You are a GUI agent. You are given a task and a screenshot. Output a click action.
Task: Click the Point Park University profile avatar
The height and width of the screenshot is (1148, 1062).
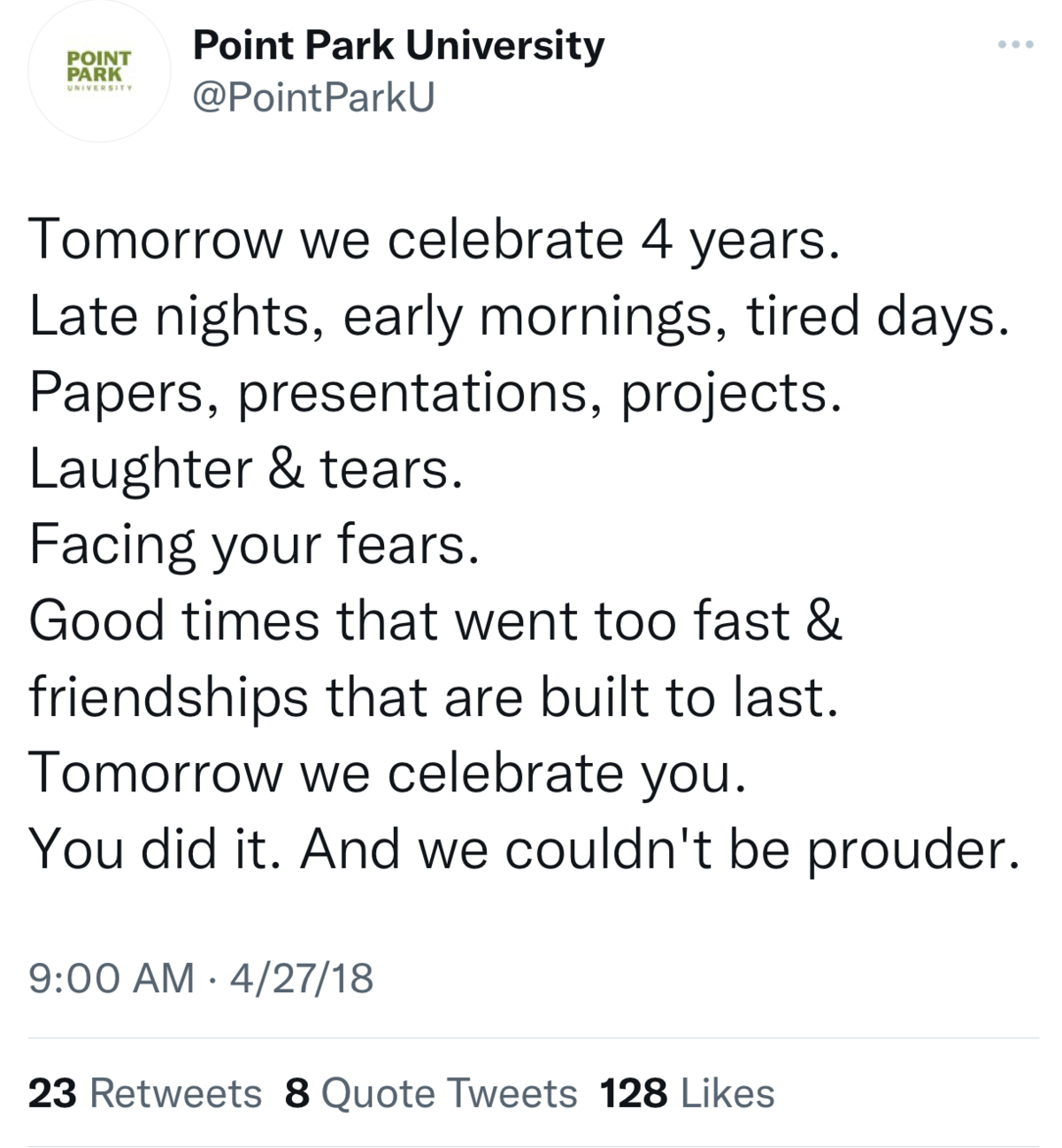(99, 72)
